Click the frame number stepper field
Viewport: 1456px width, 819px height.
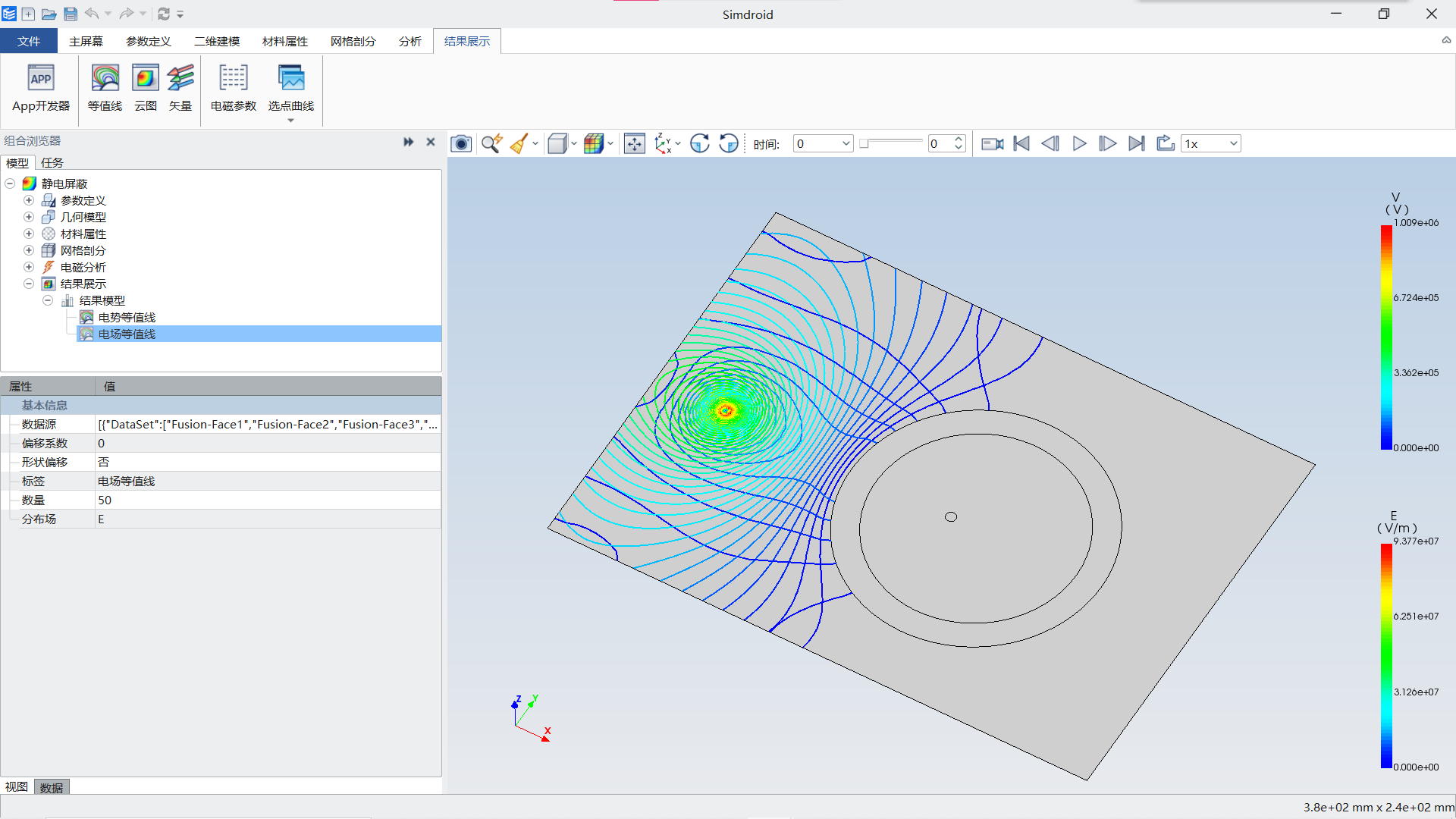947,143
